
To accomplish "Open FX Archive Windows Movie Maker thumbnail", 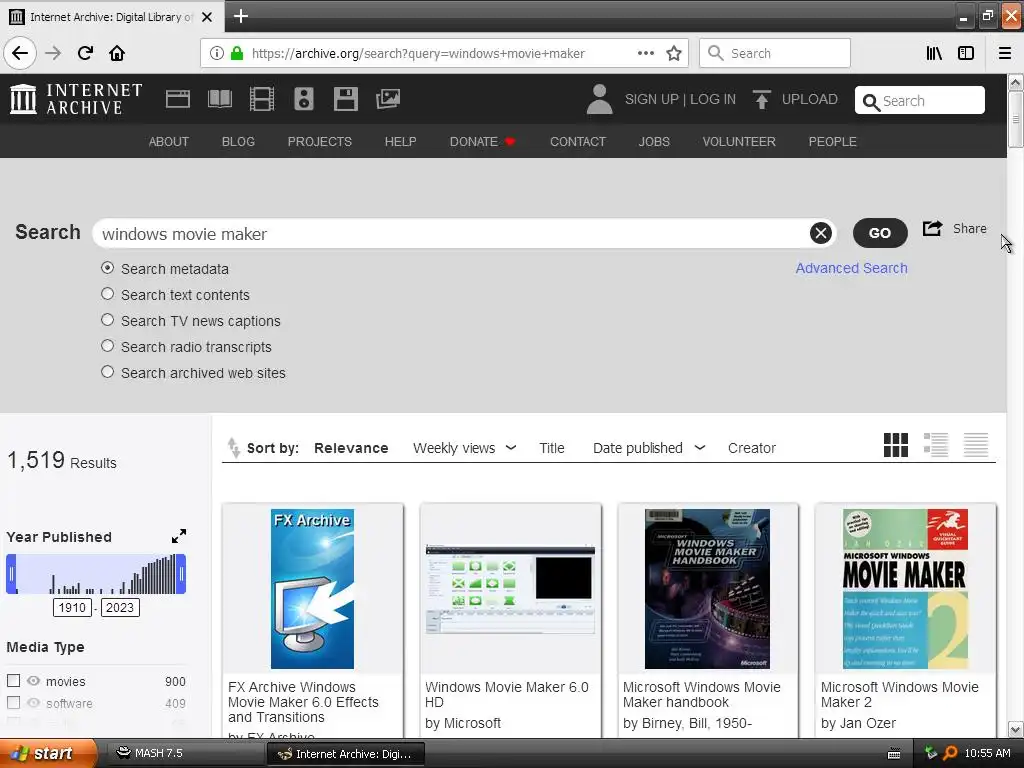I will coord(312,588).
